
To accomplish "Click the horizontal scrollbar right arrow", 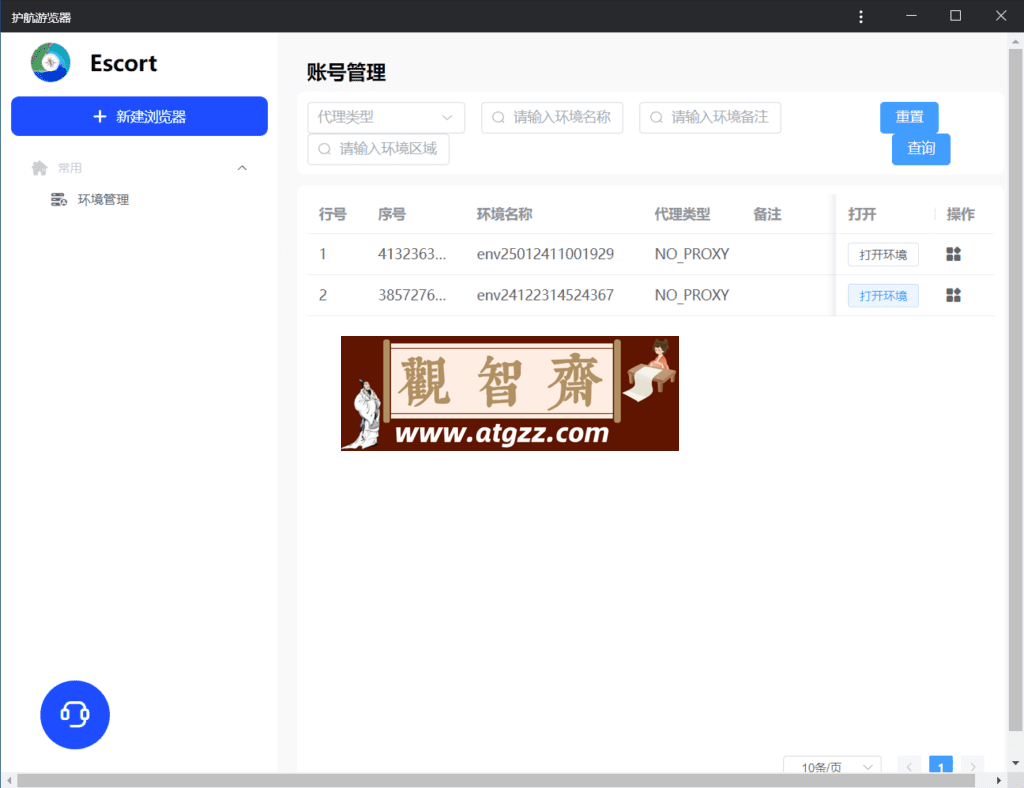I will (x=999, y=780).
